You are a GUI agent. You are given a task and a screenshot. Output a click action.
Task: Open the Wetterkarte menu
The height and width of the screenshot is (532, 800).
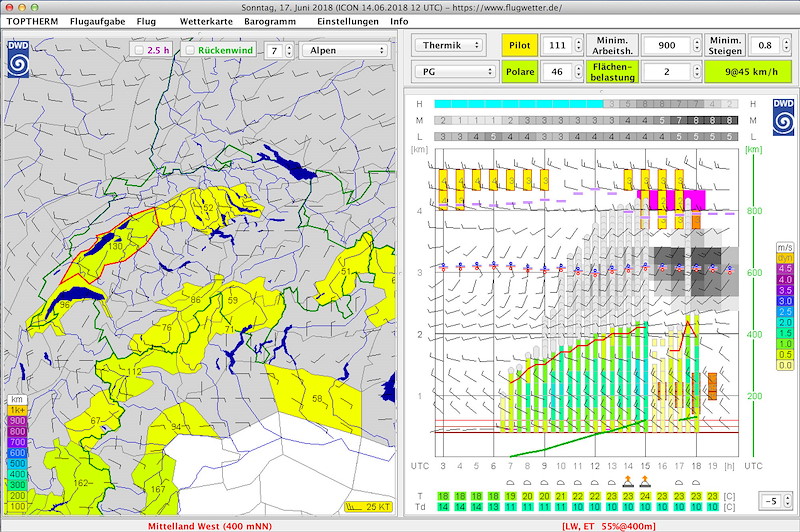click(206, 21)
